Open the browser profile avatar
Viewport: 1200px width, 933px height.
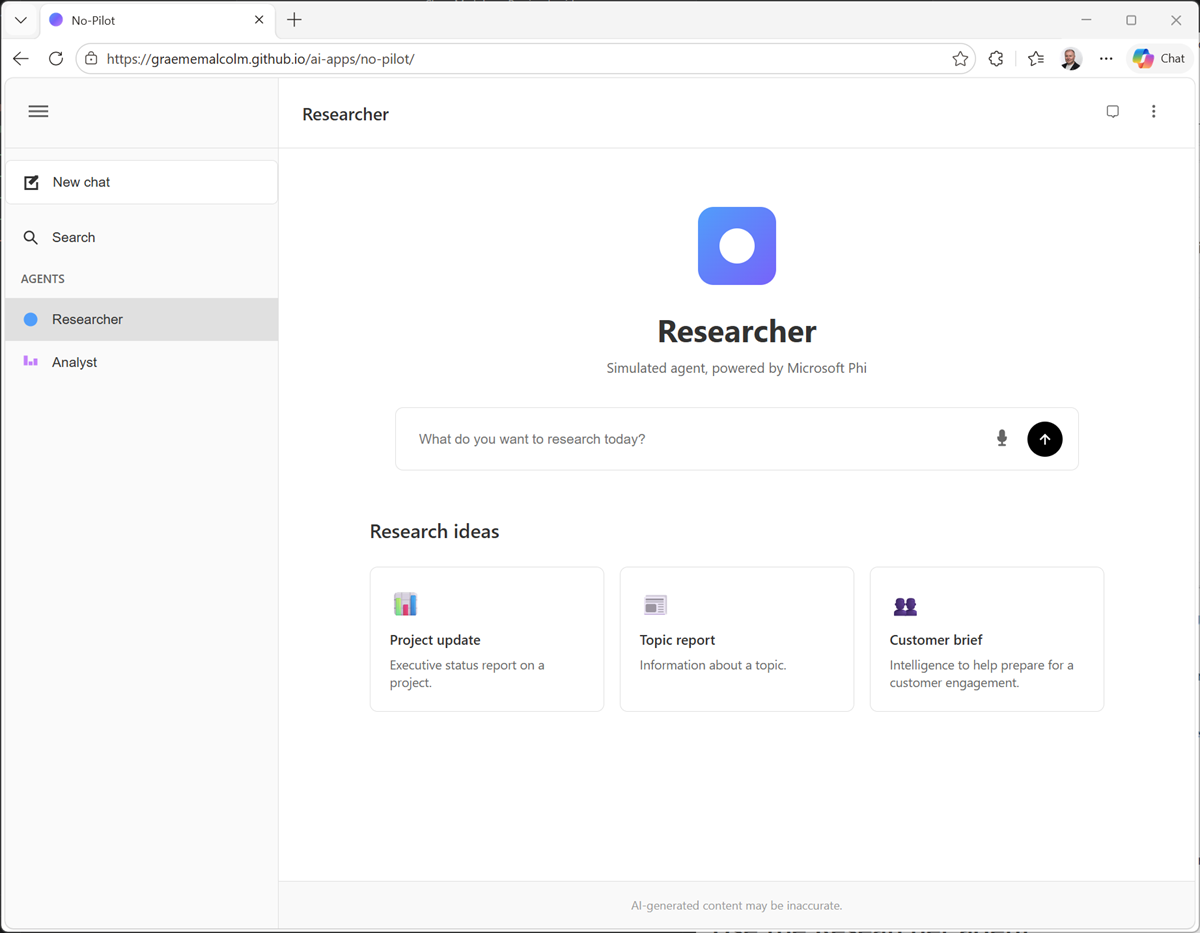point(1071,59)
